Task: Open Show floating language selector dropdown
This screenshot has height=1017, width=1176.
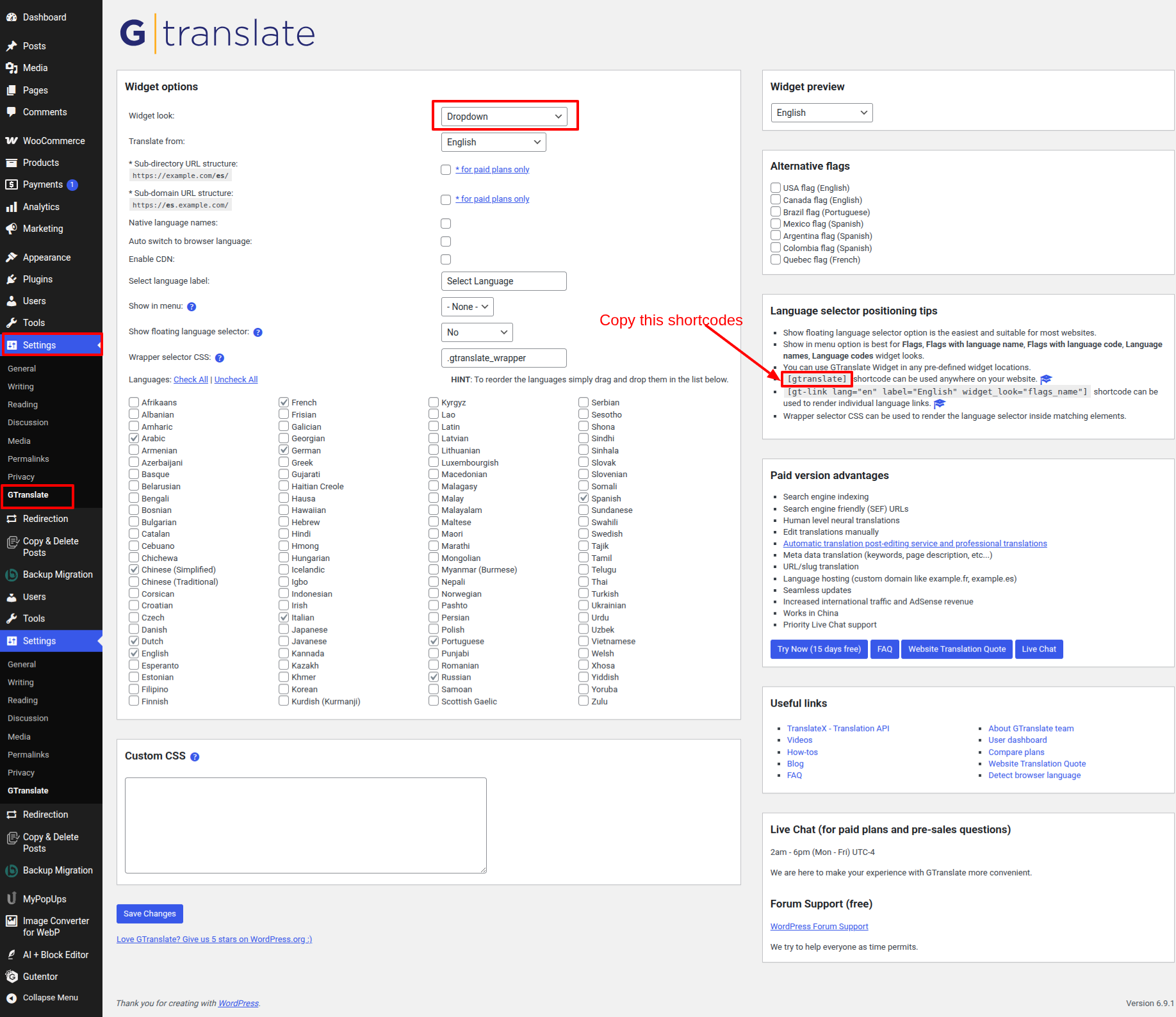Action: coord(477,332)
